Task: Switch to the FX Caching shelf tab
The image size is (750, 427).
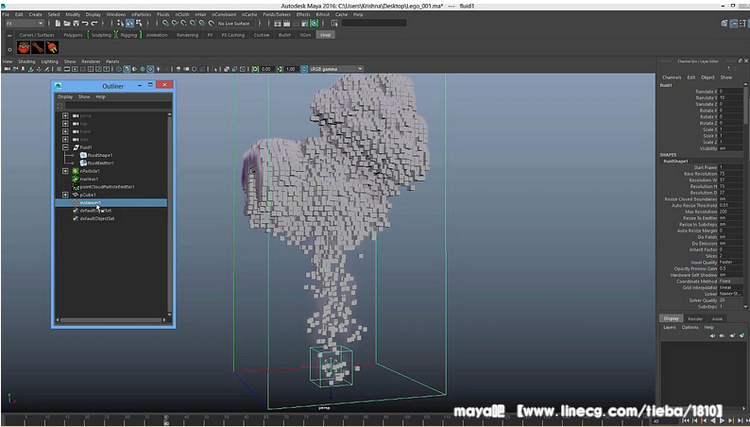Action: [233, 35]
